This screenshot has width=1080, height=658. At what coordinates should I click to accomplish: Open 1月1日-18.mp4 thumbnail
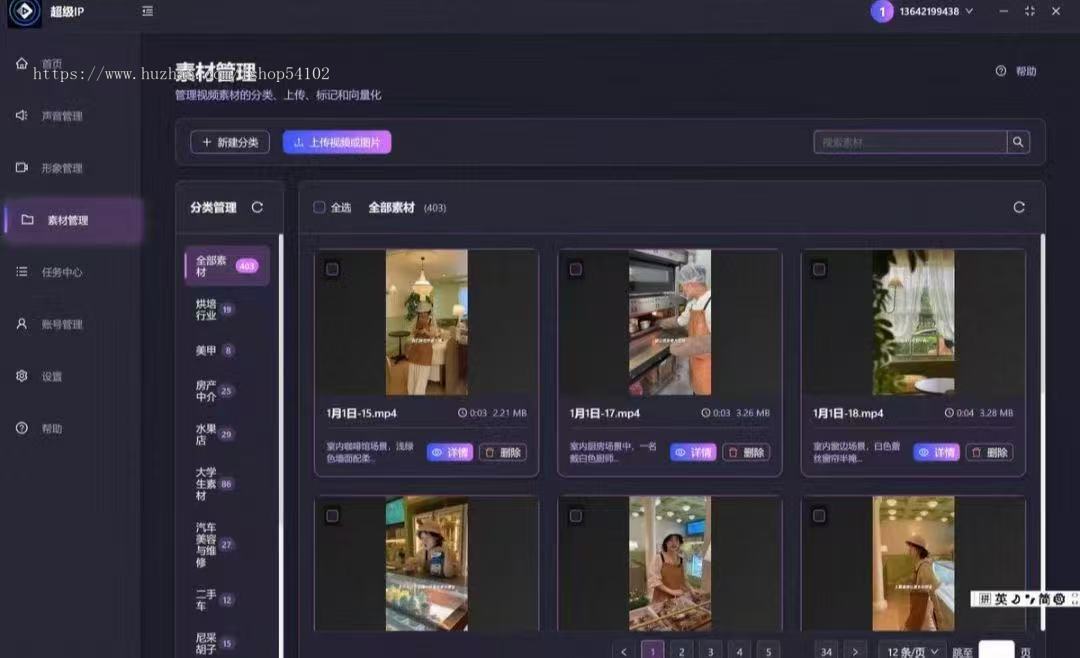click(x=913, y=322)
